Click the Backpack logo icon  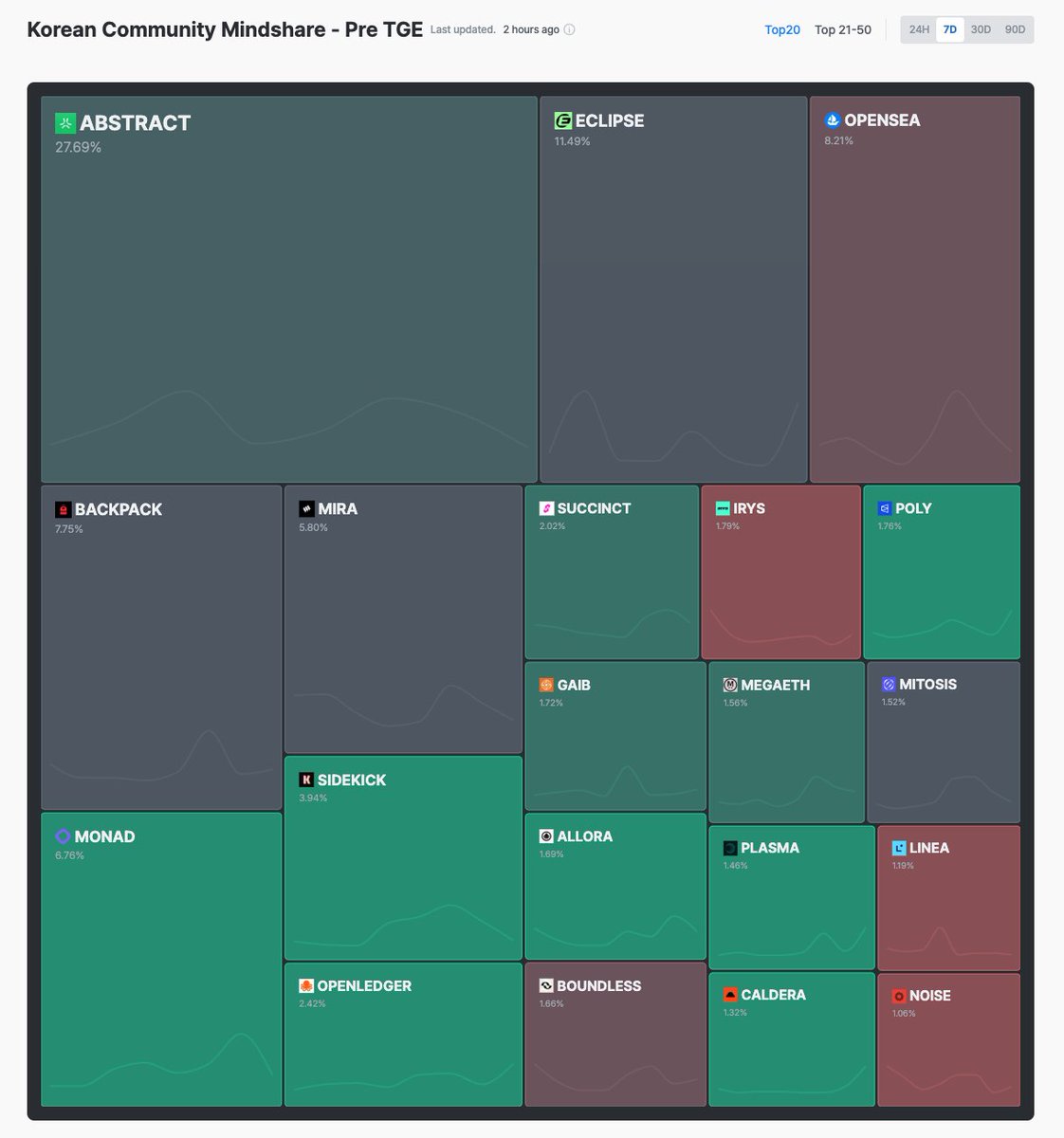pyautogui.click(x=63, y=509)
